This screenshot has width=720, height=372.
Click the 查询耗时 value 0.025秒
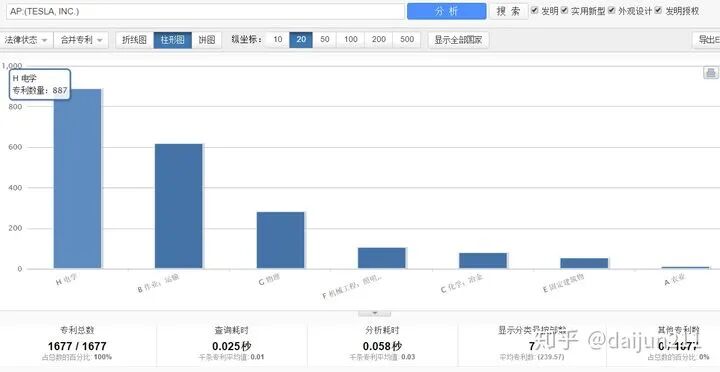[x=231, y=346]
